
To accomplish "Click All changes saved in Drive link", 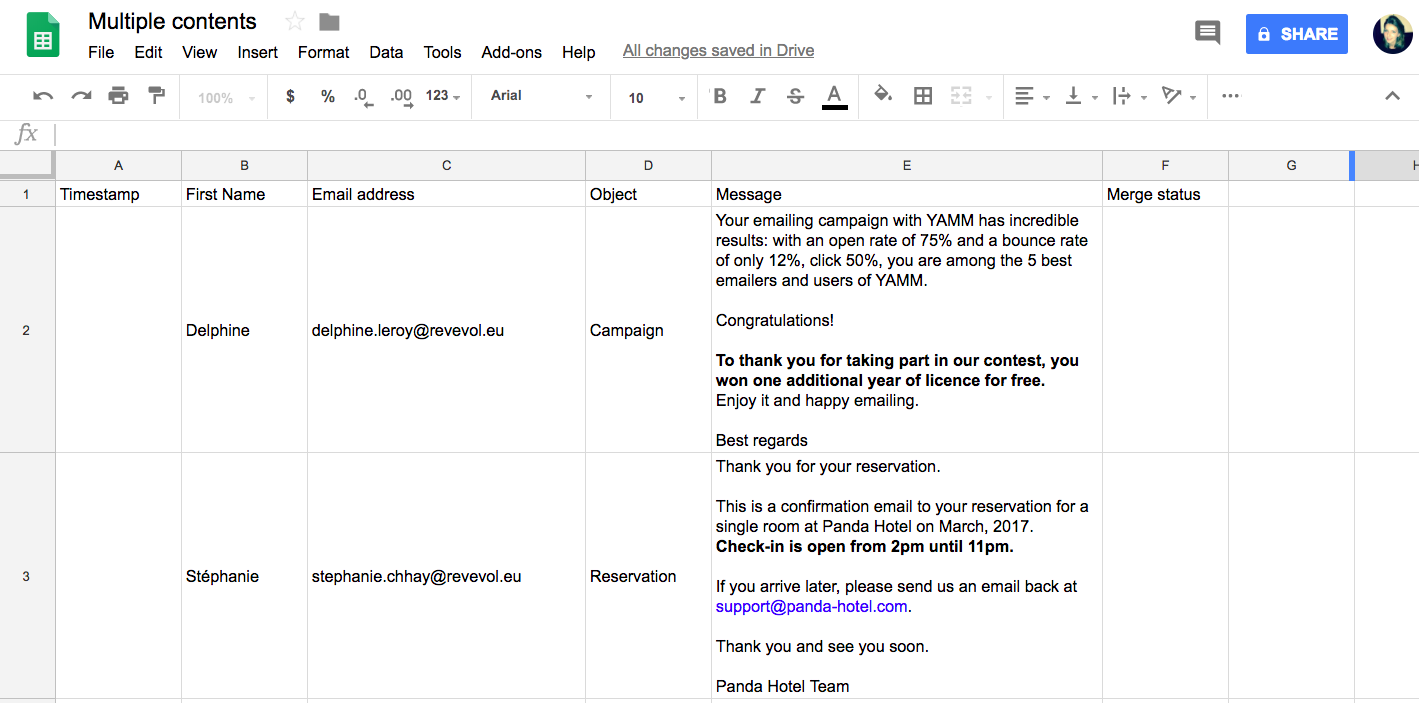I will tap(718, 50).
